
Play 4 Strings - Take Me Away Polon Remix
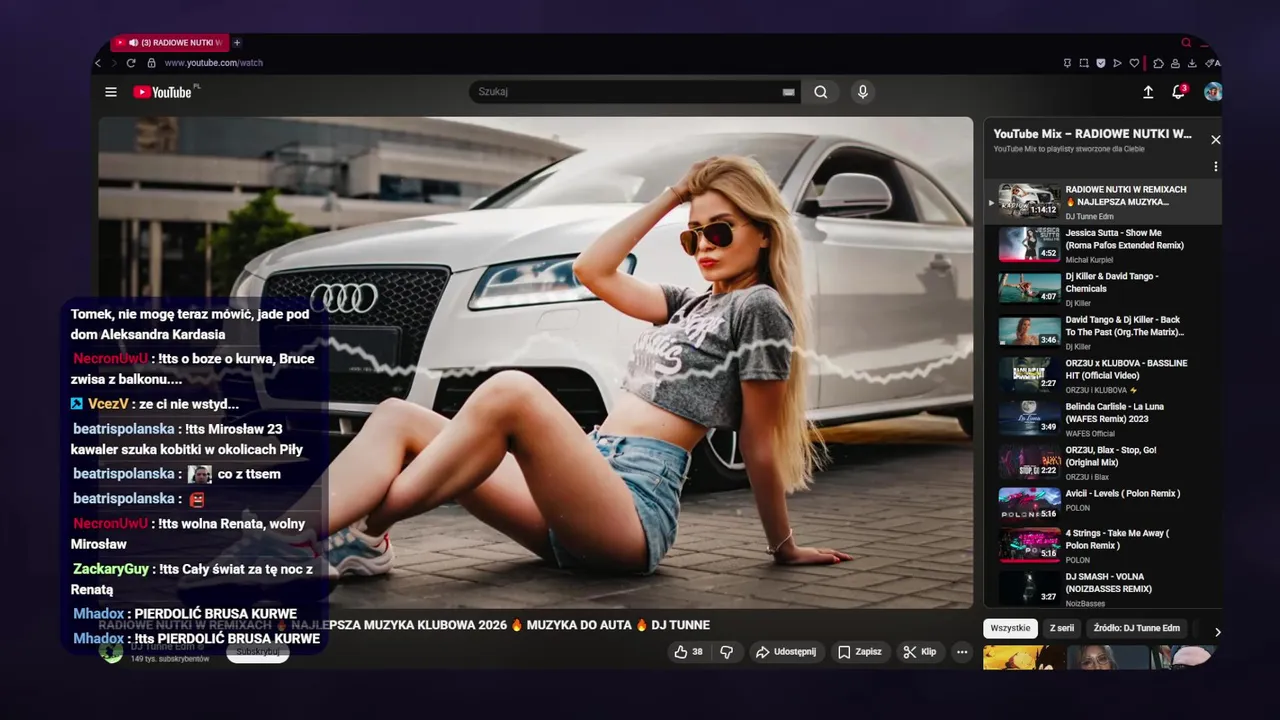1103,546
